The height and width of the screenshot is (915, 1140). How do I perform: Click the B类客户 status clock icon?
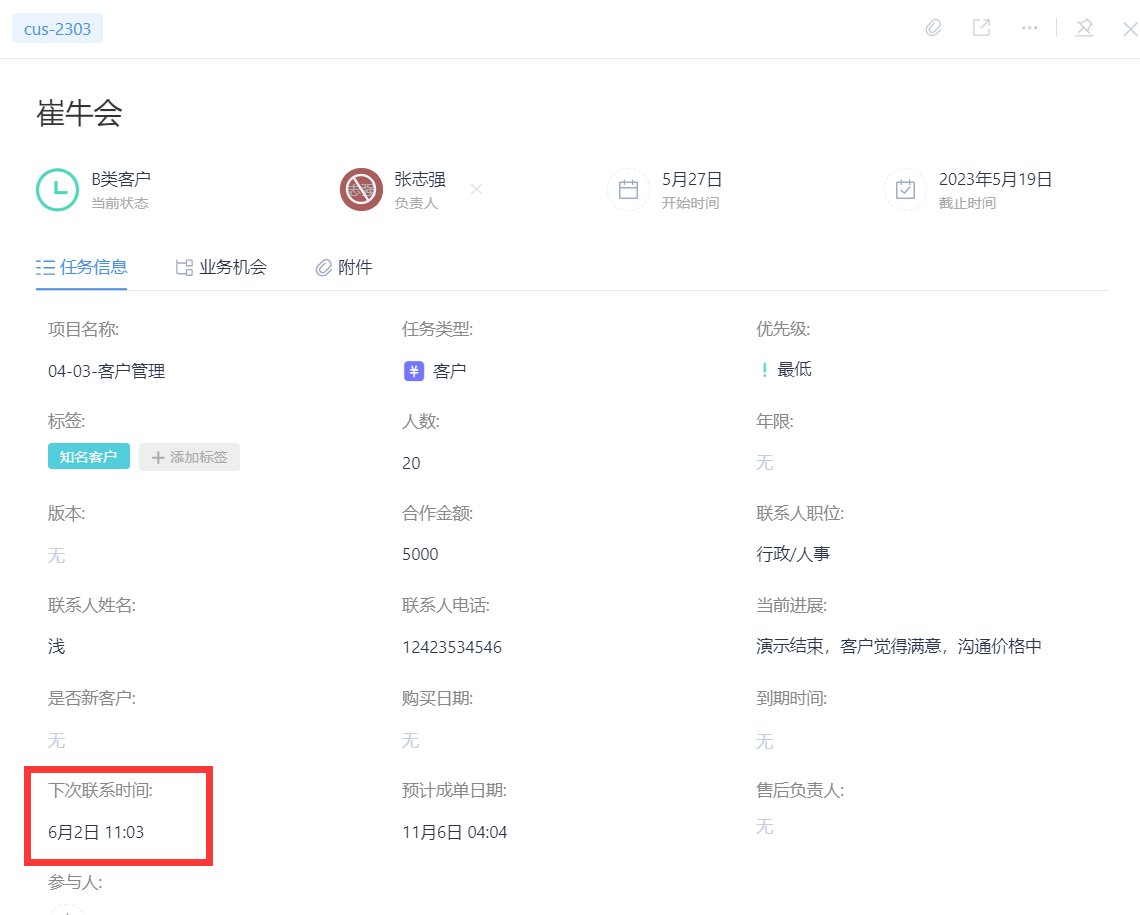[57, 190]
